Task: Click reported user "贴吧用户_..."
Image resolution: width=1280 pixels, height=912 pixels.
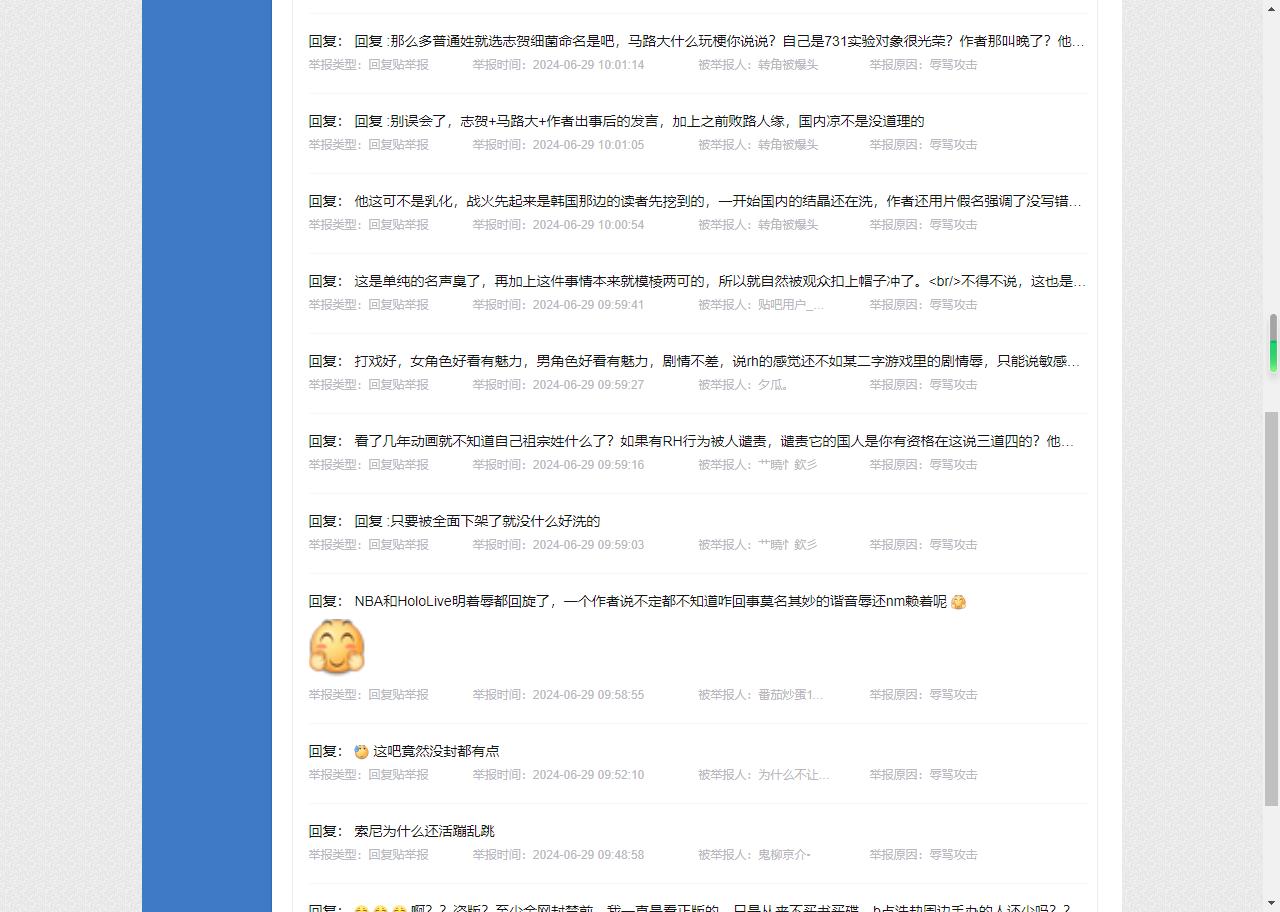Action: (x=790, y=305)
